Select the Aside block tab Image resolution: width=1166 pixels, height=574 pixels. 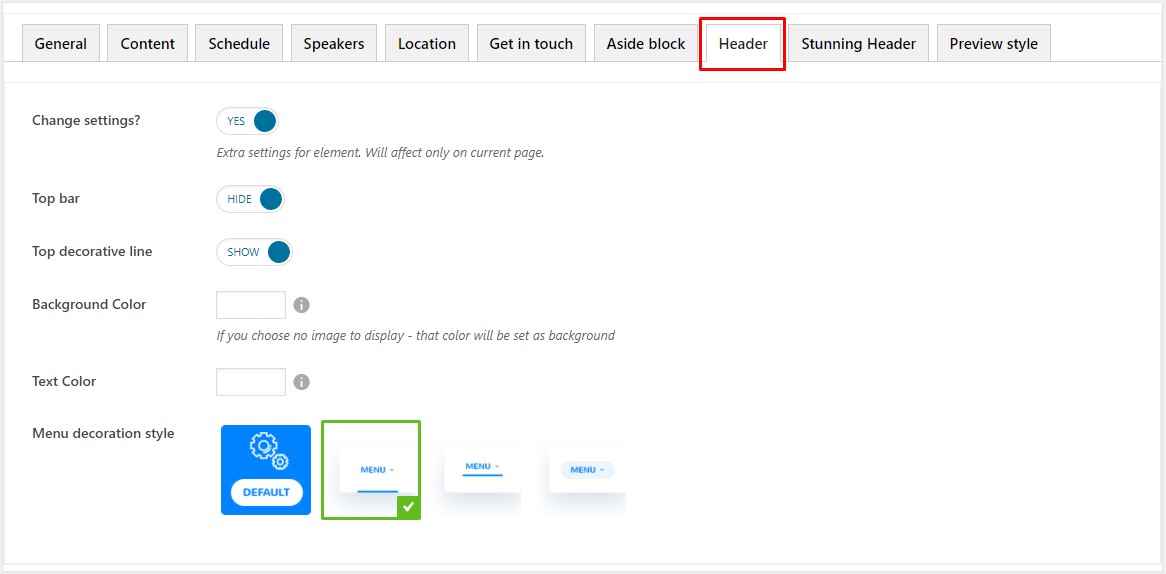click(646, 44)
